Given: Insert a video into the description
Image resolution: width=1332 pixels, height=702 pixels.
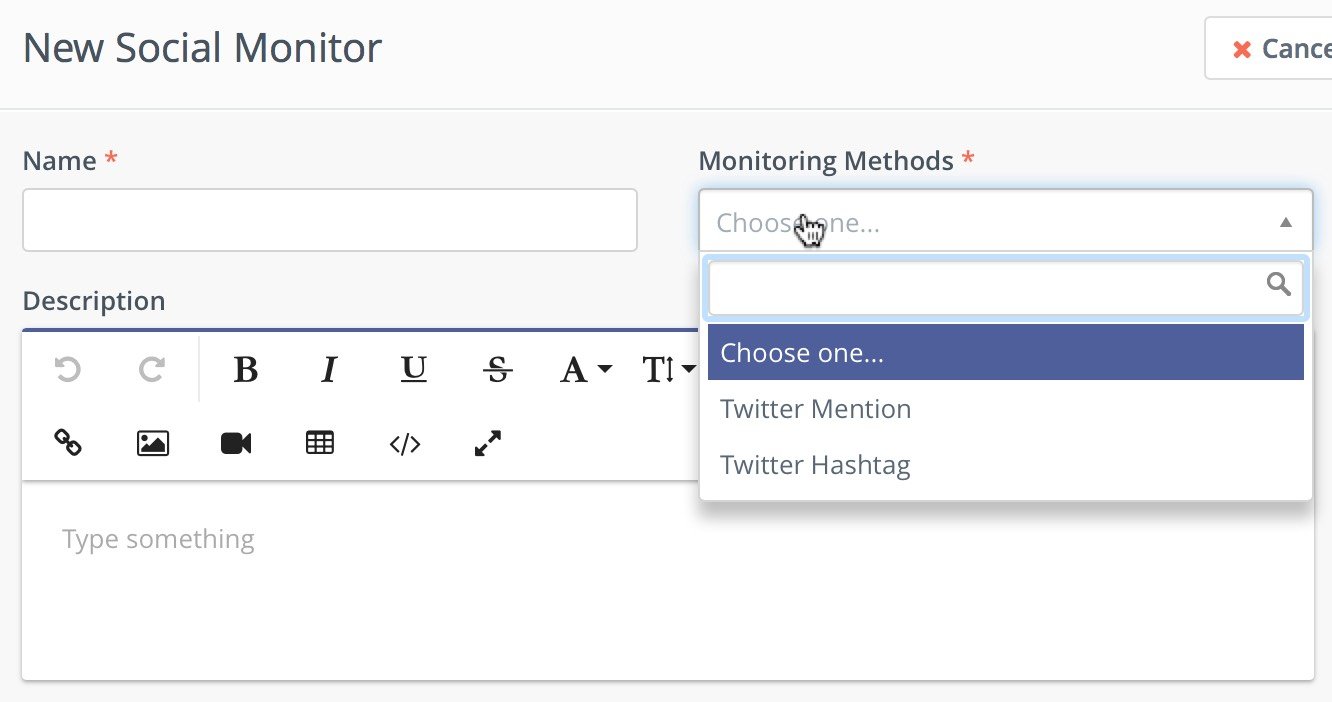Looking at the screenshot, I should coord(236,443).
